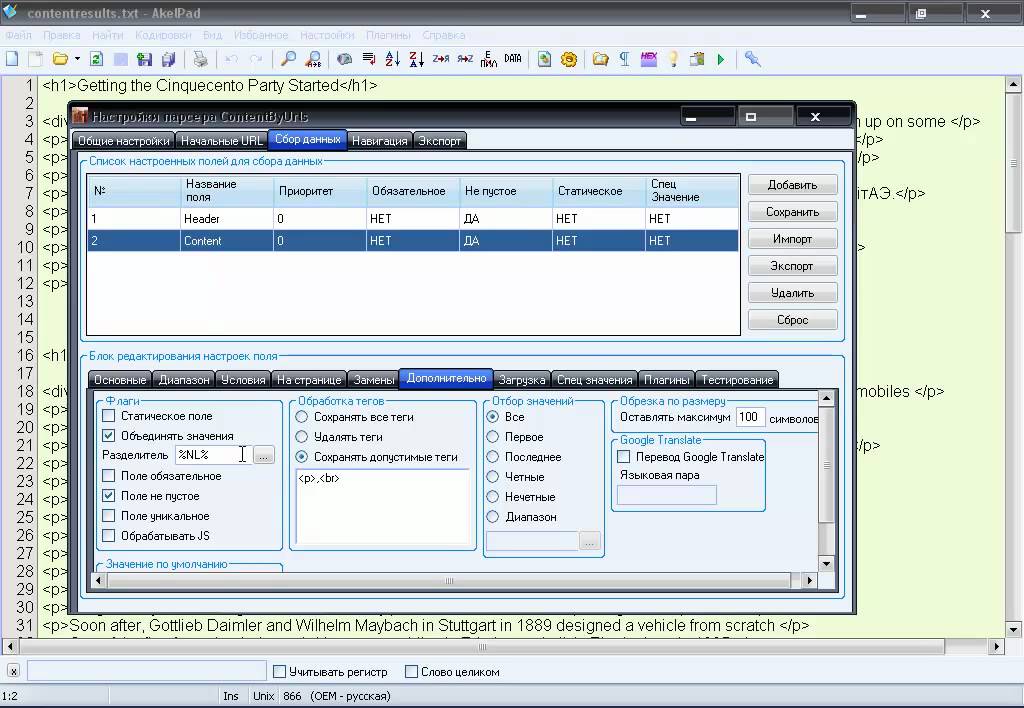Click the save-all multiple floppies icon
Image resolution: width=1024 pixels, height=708 pixels.
point(168,59)
